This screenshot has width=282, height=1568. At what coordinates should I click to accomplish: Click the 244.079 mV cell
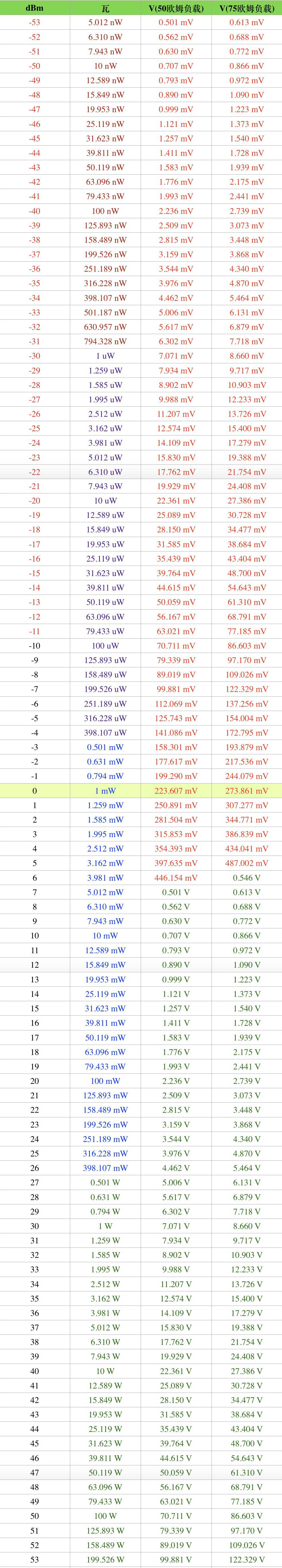247,776
